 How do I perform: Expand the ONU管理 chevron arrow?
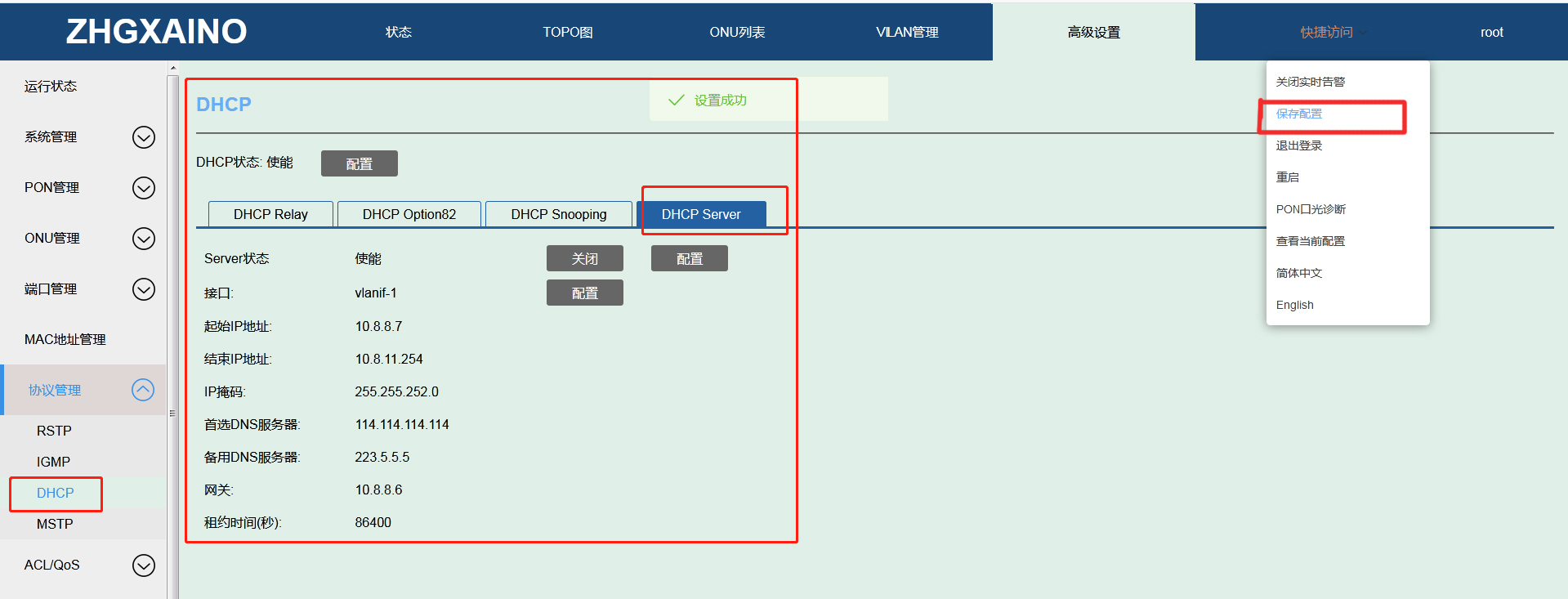pyautogui.click(x=144, y=239)
